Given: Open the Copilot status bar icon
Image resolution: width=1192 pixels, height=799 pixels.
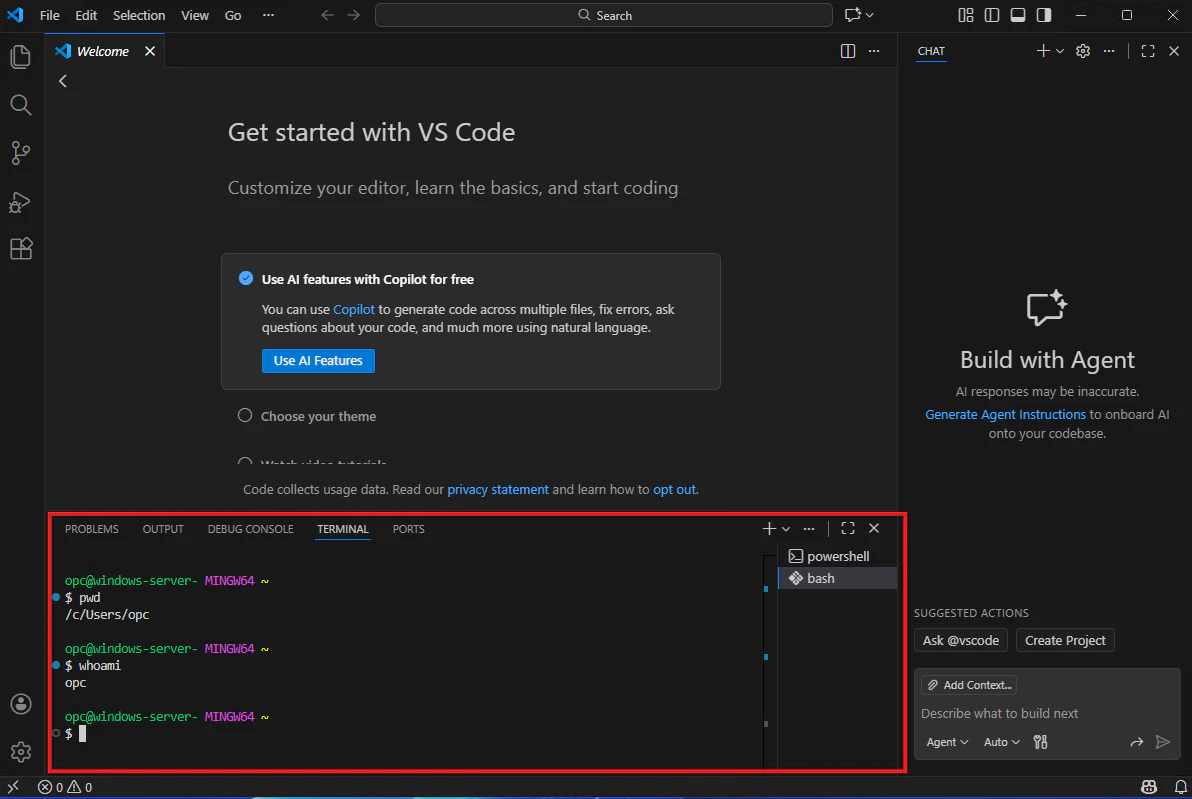Looking at the screenshot, I should click(x=1149, y=788).
